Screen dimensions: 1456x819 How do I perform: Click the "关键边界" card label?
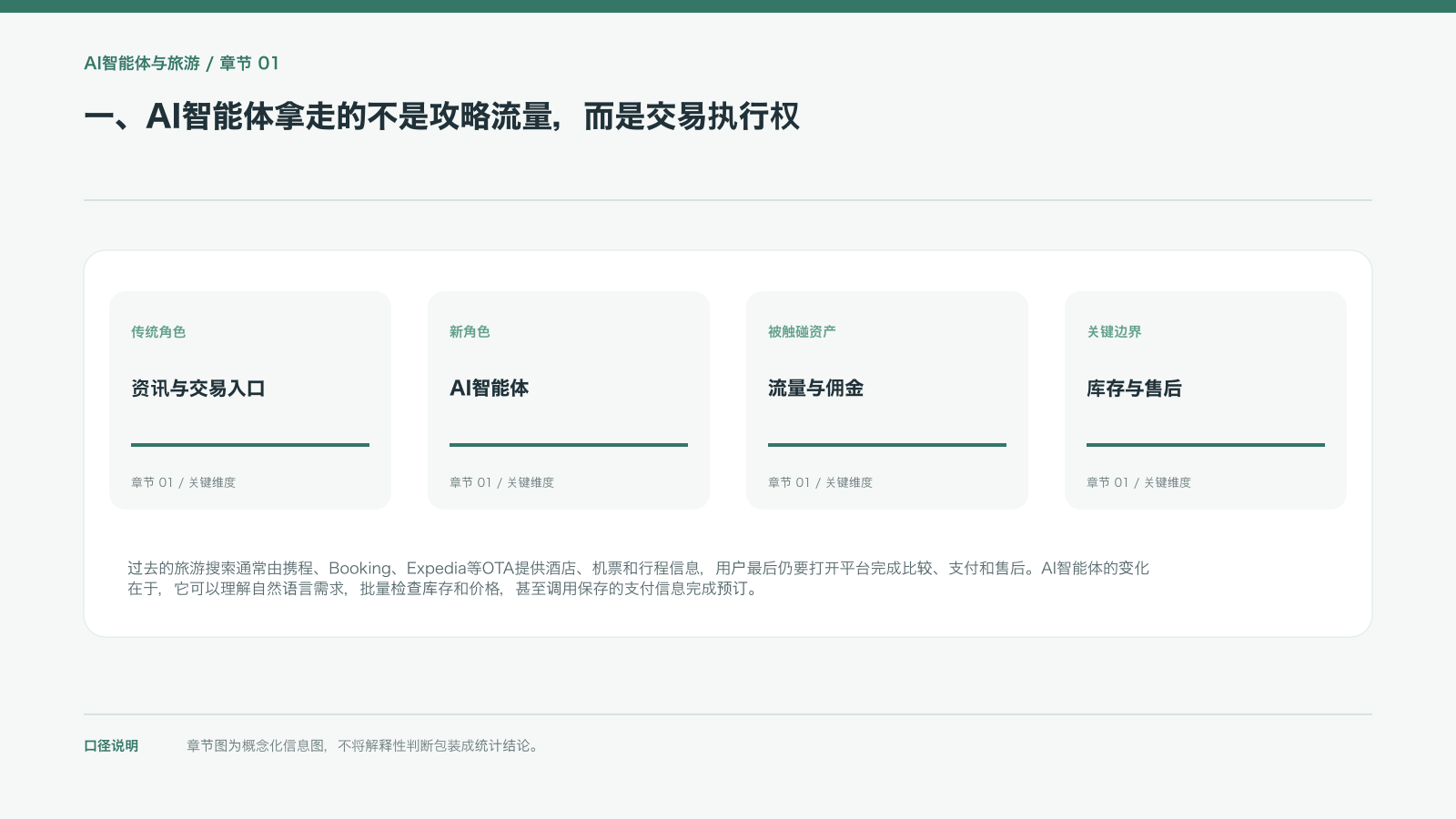point(1114,332)
